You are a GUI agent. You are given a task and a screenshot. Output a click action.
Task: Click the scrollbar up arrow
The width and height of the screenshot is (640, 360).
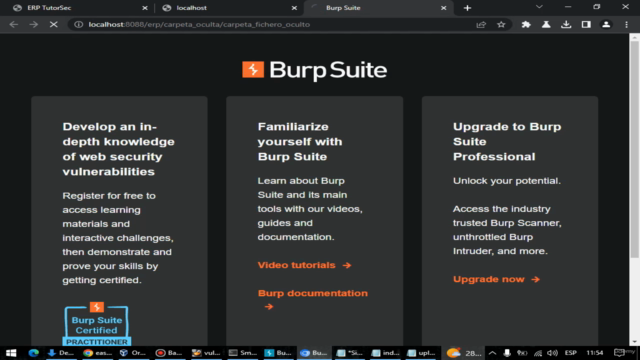click(x=634, y=37)
